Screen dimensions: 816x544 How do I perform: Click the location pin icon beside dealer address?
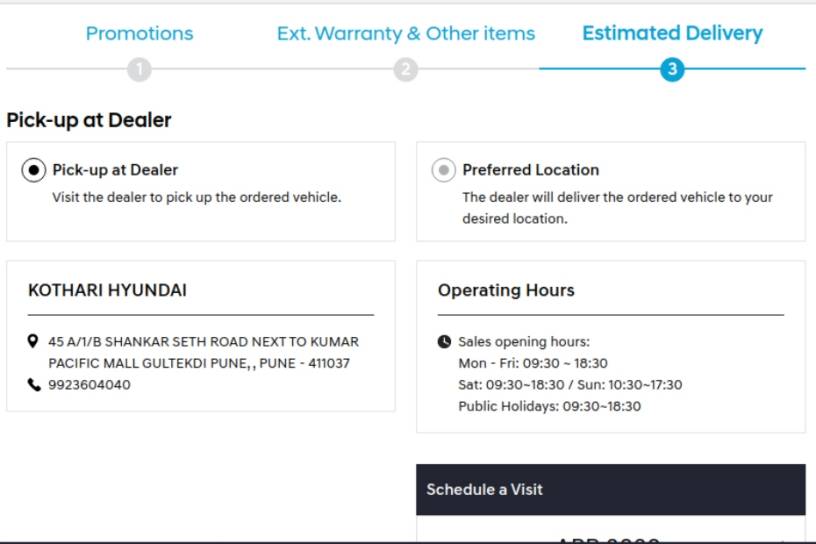click(x=33, y=341)
